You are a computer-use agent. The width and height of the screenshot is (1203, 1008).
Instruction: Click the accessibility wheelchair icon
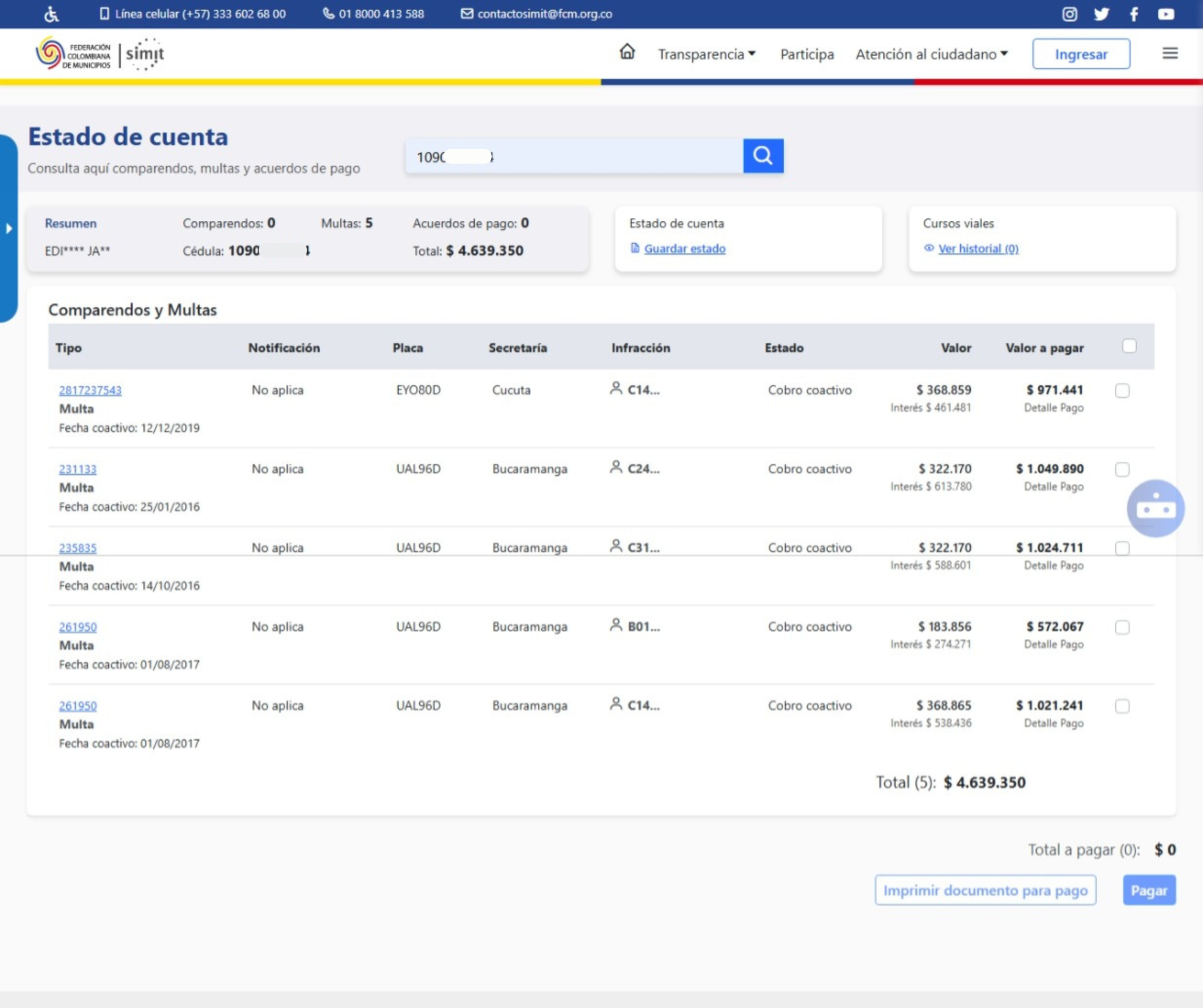[x=52, y=14]
